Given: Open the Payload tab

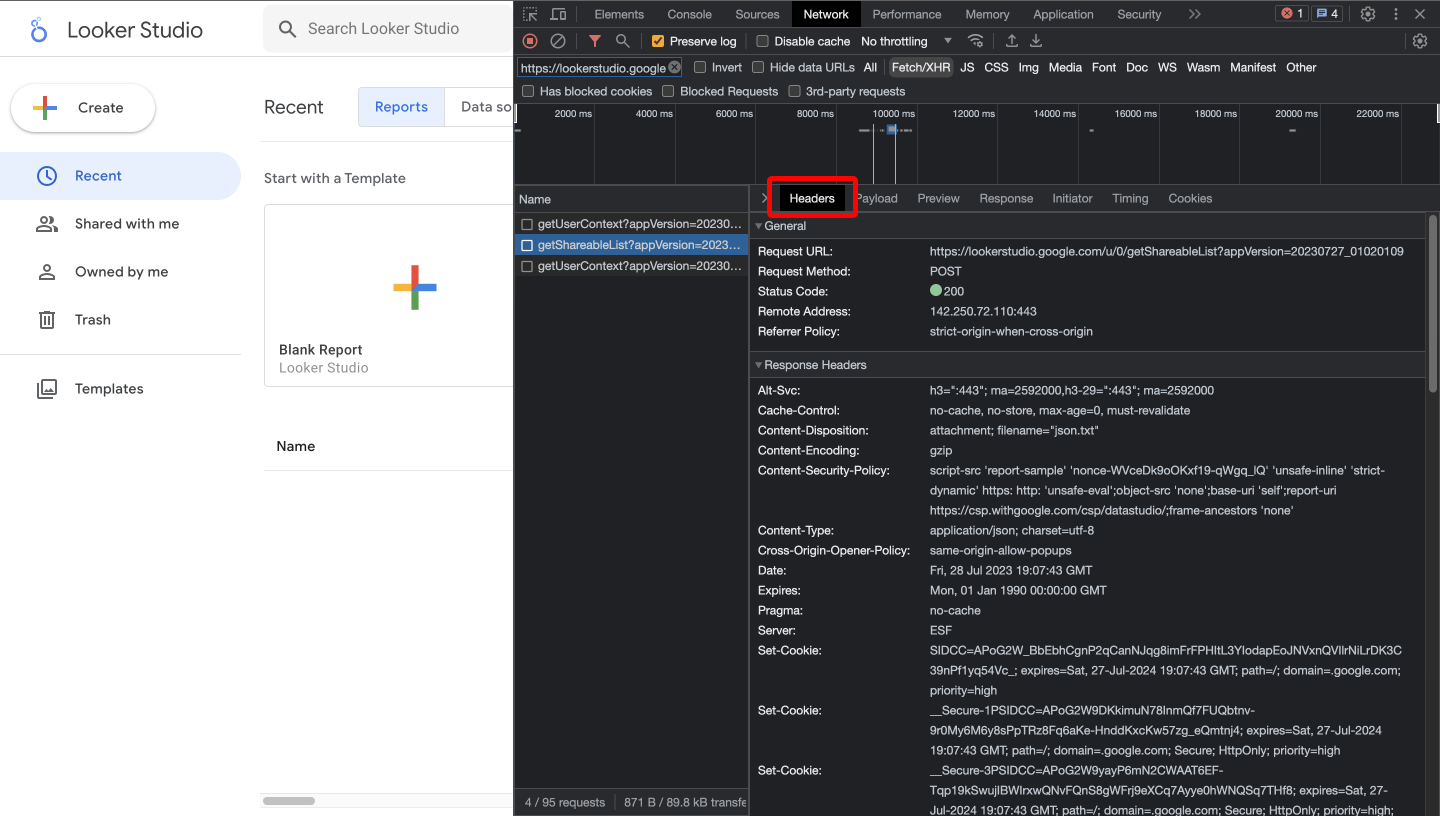Looking at the screenshot, I should [x=877, y=198].
